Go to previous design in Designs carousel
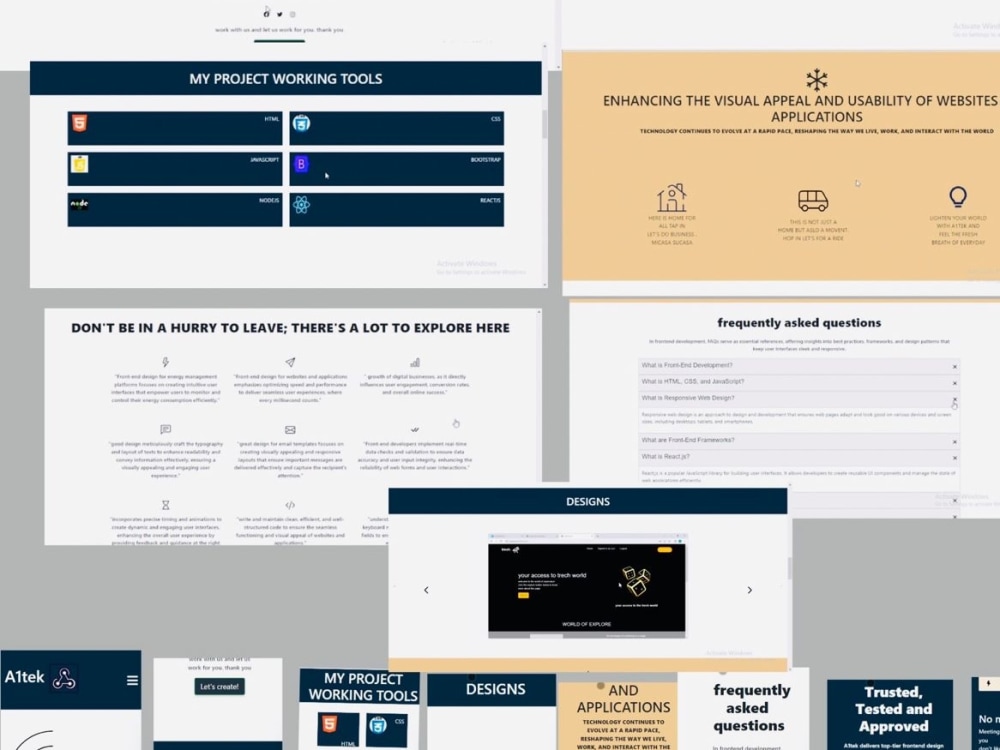 426,590
